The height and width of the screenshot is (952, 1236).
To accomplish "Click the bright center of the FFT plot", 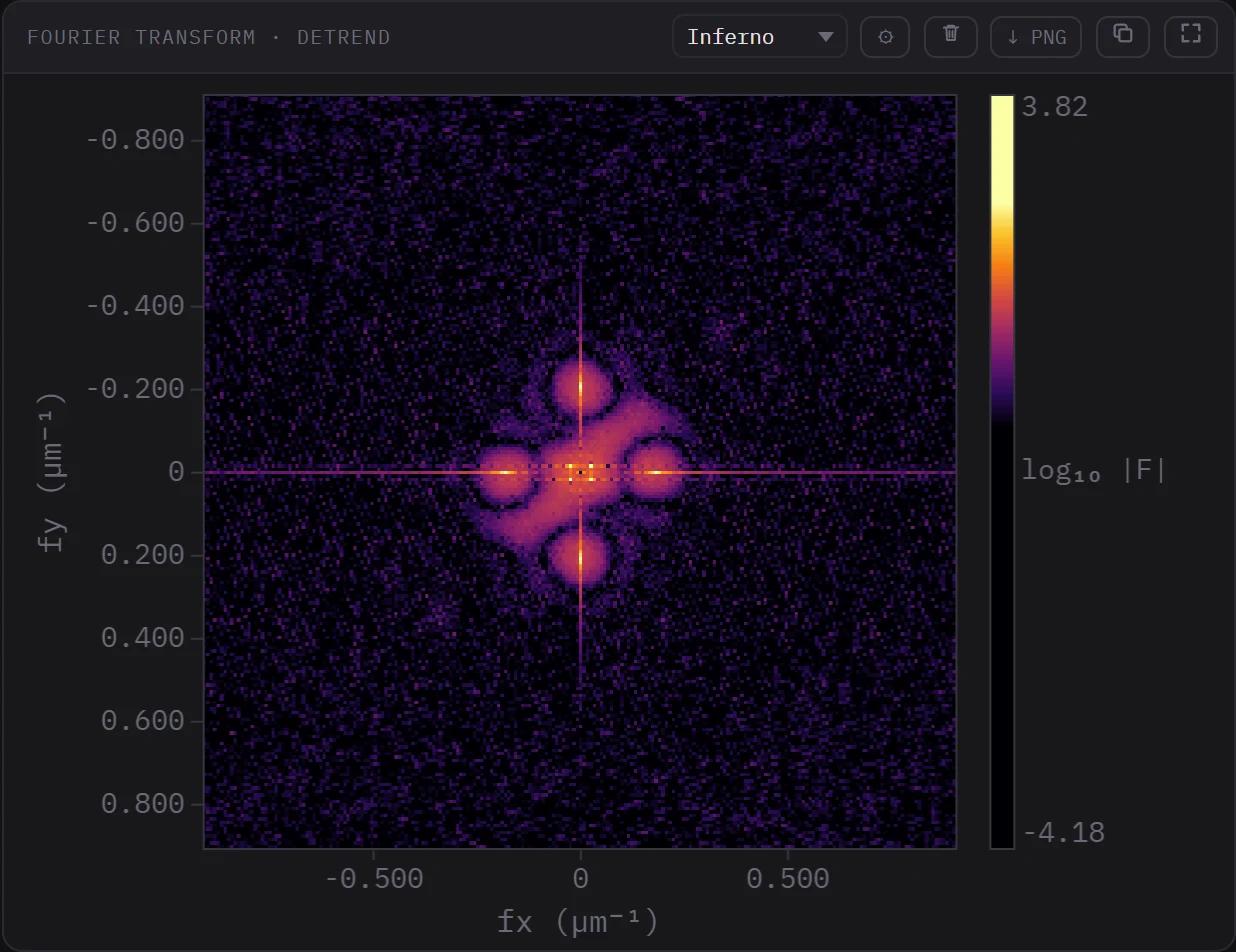I will click(x=580, y=472).
